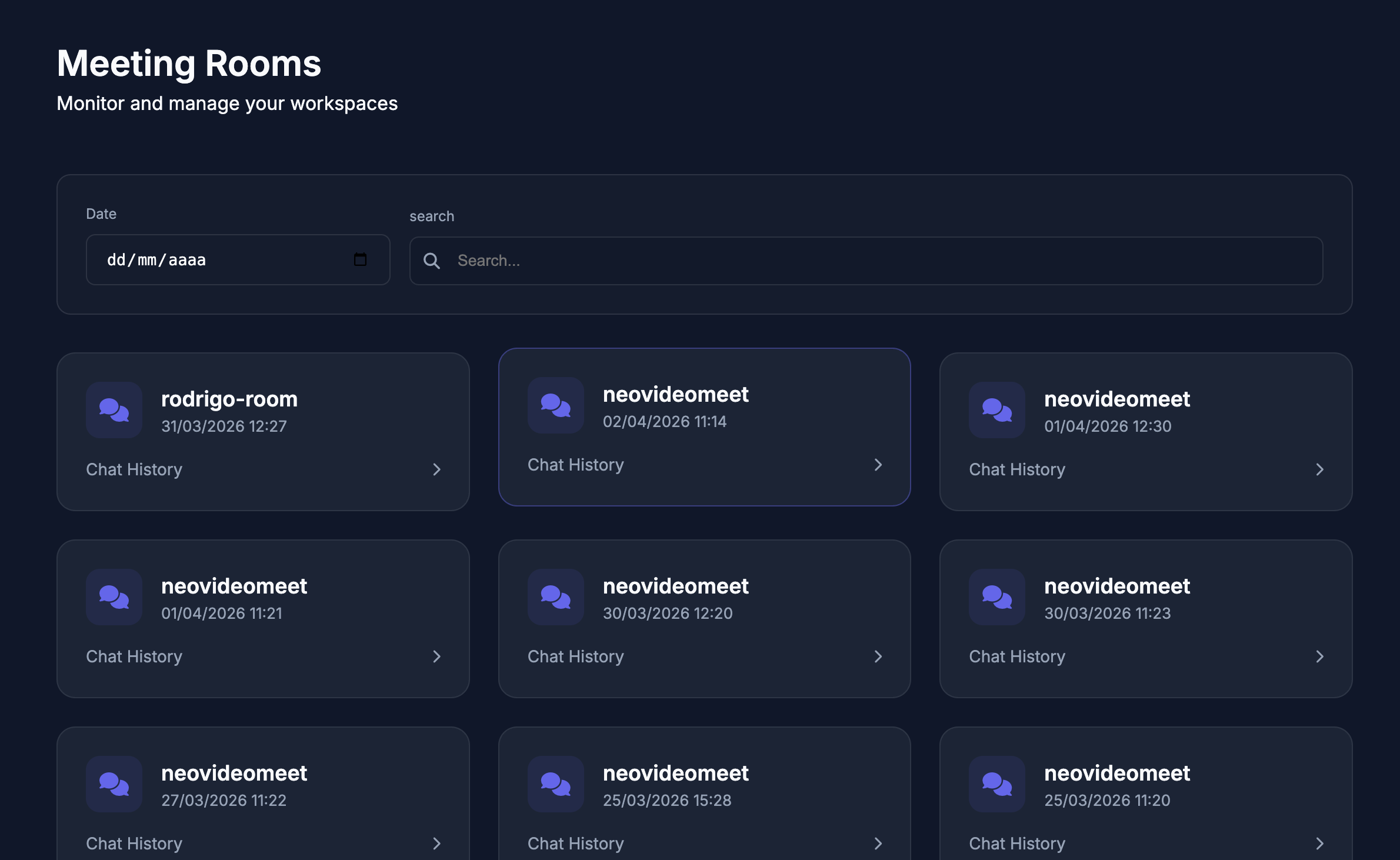Open the date picker calendar icon
The image size is (1400, 860).
[360, 259]
